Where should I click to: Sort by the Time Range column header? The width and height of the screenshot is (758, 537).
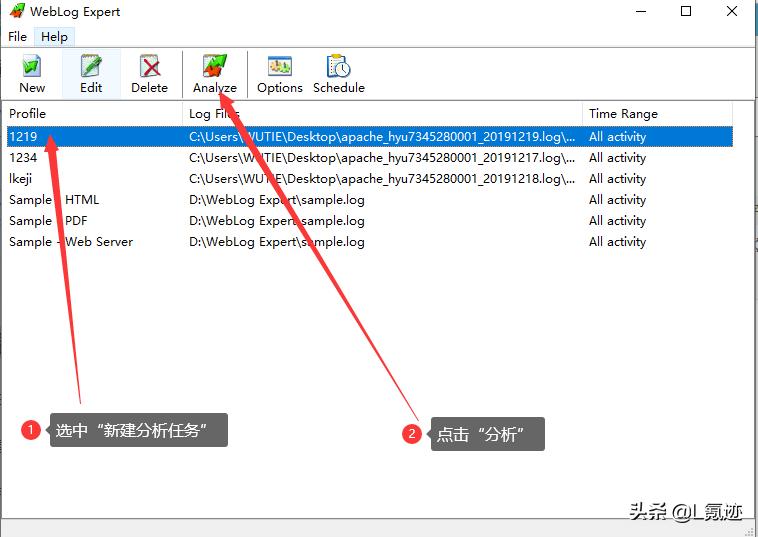[657, 114]
